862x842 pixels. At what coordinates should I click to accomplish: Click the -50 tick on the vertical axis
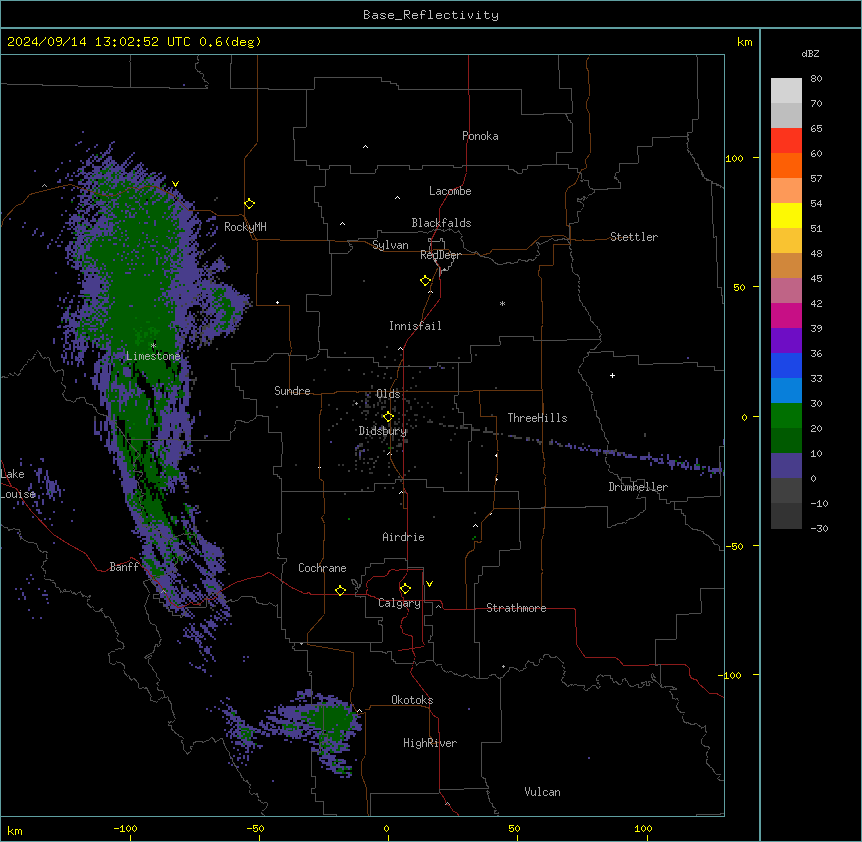734,546
